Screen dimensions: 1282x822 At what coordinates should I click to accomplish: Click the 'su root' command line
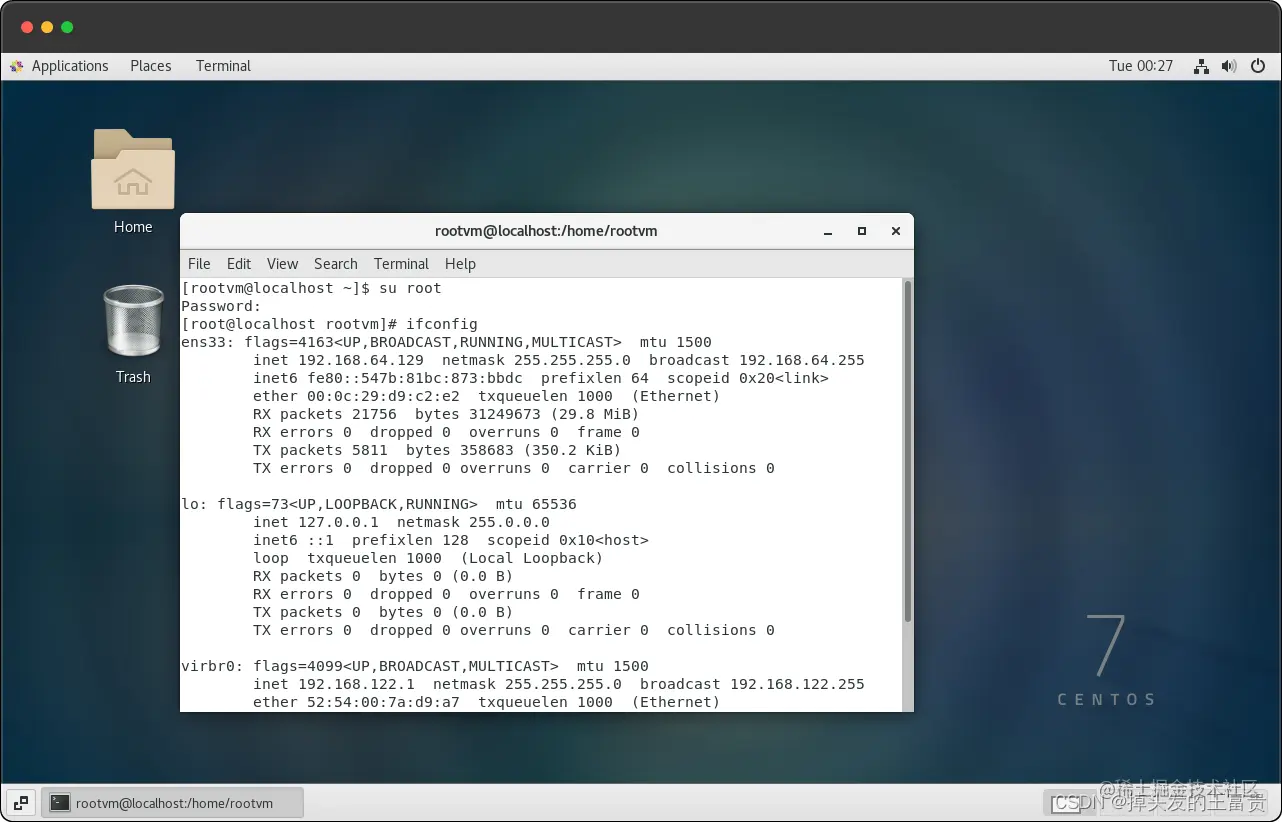311,288
